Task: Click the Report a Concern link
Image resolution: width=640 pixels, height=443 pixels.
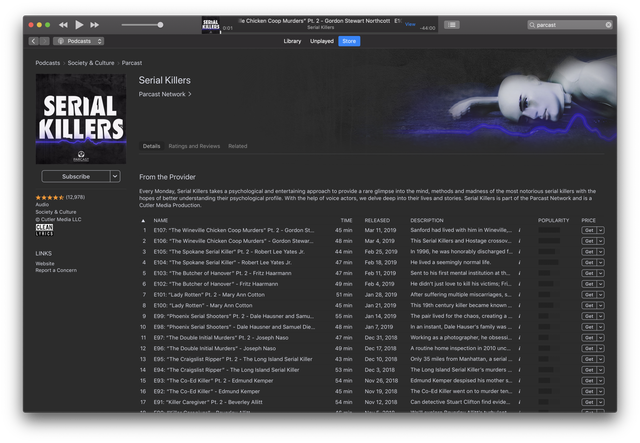Action: pyautogui.click(x=56, y=270)
